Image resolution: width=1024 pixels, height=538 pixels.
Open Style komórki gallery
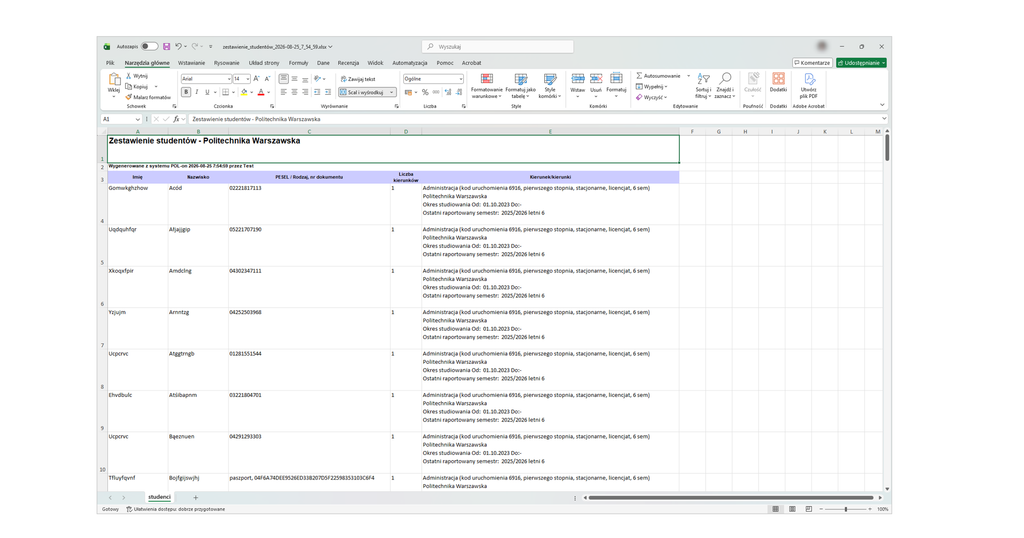tap(550, 86)
